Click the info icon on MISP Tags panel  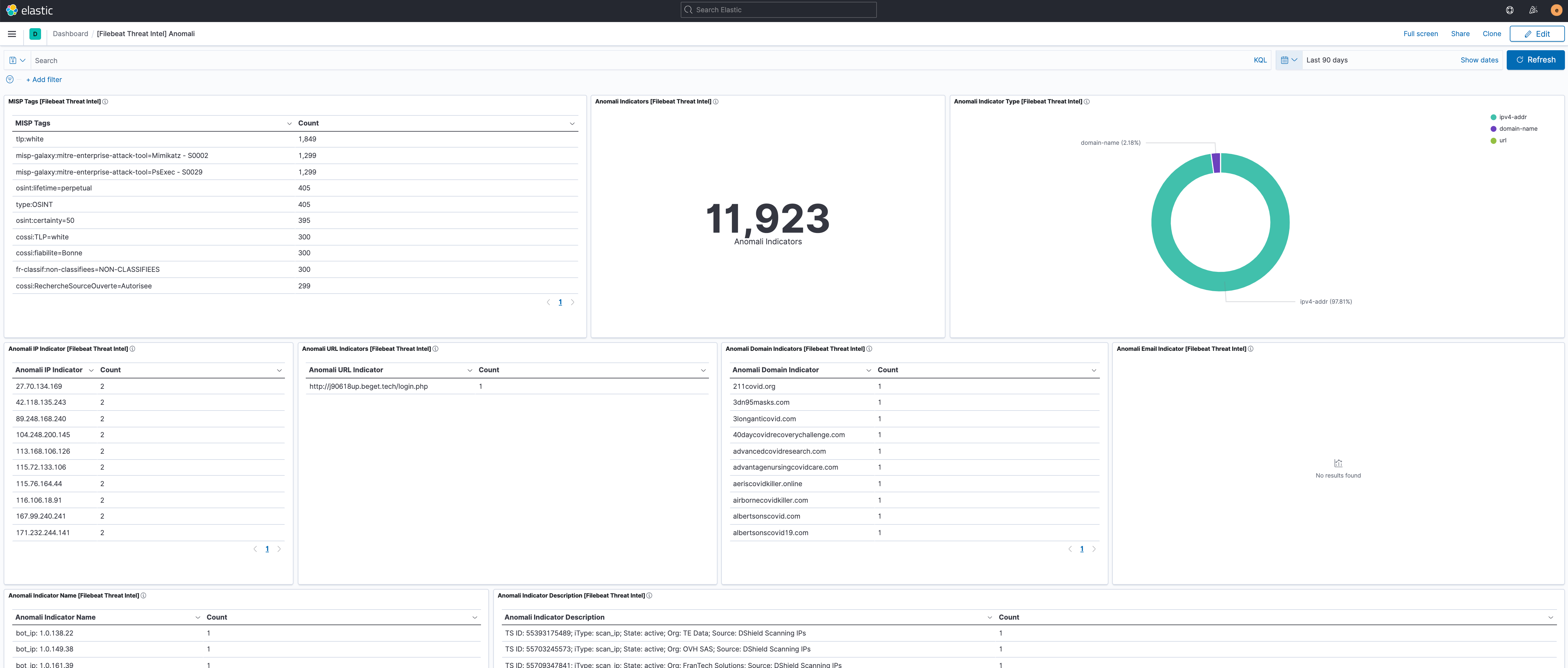(x=105, y=102)
